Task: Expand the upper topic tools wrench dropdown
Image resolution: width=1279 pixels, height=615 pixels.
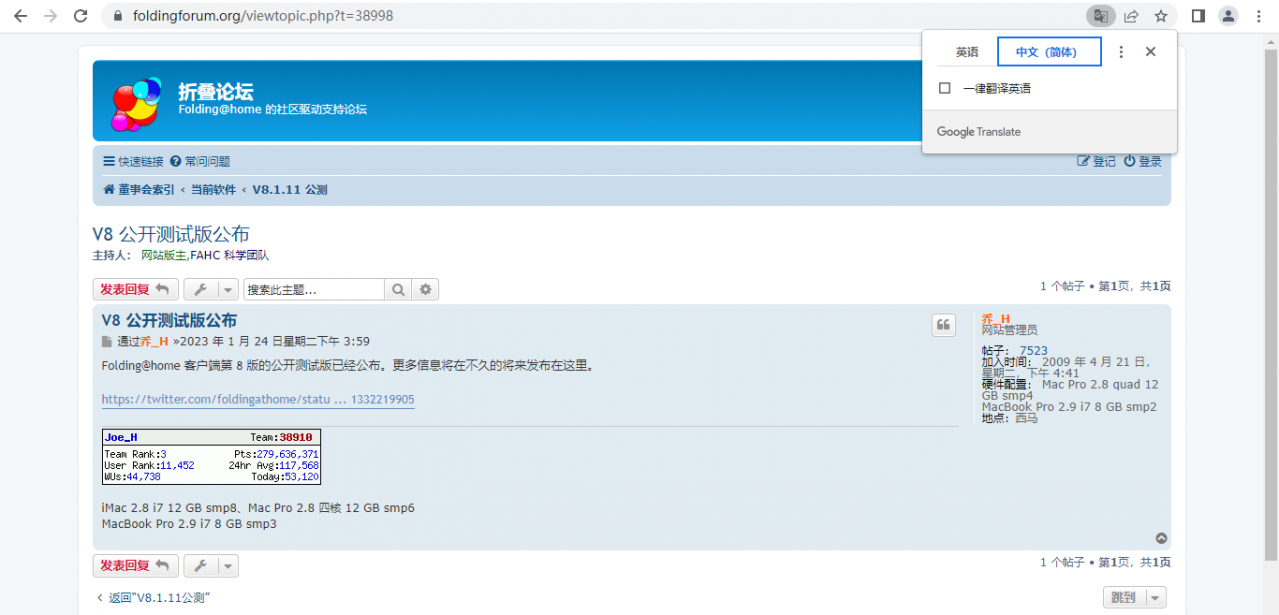Action: pos(211,290)
